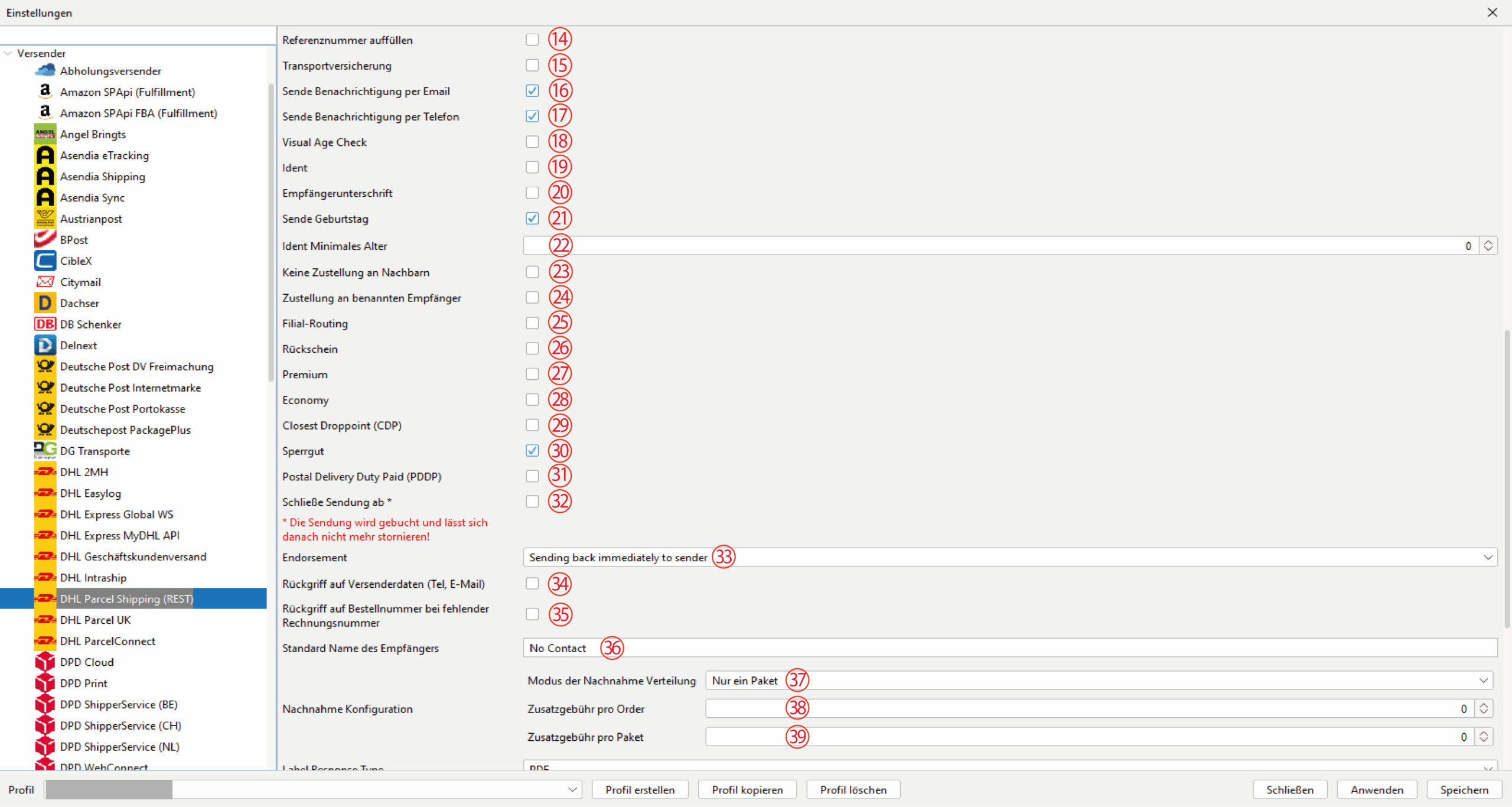
Task: Collapse the Versender tree node
Action: click(8, 53)
